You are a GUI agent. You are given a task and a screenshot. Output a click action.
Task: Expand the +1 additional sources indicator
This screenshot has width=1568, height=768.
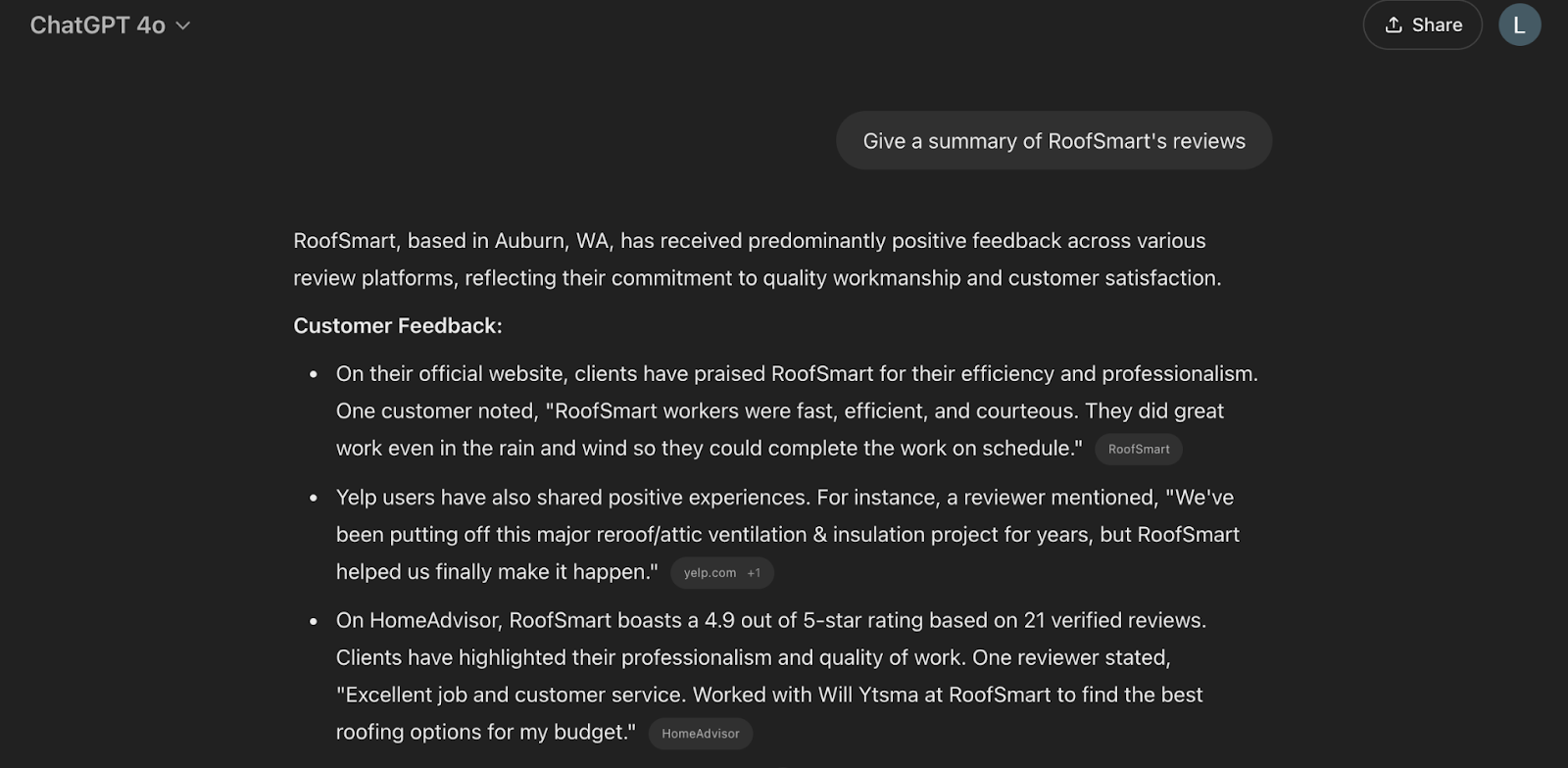pos(754,573)
